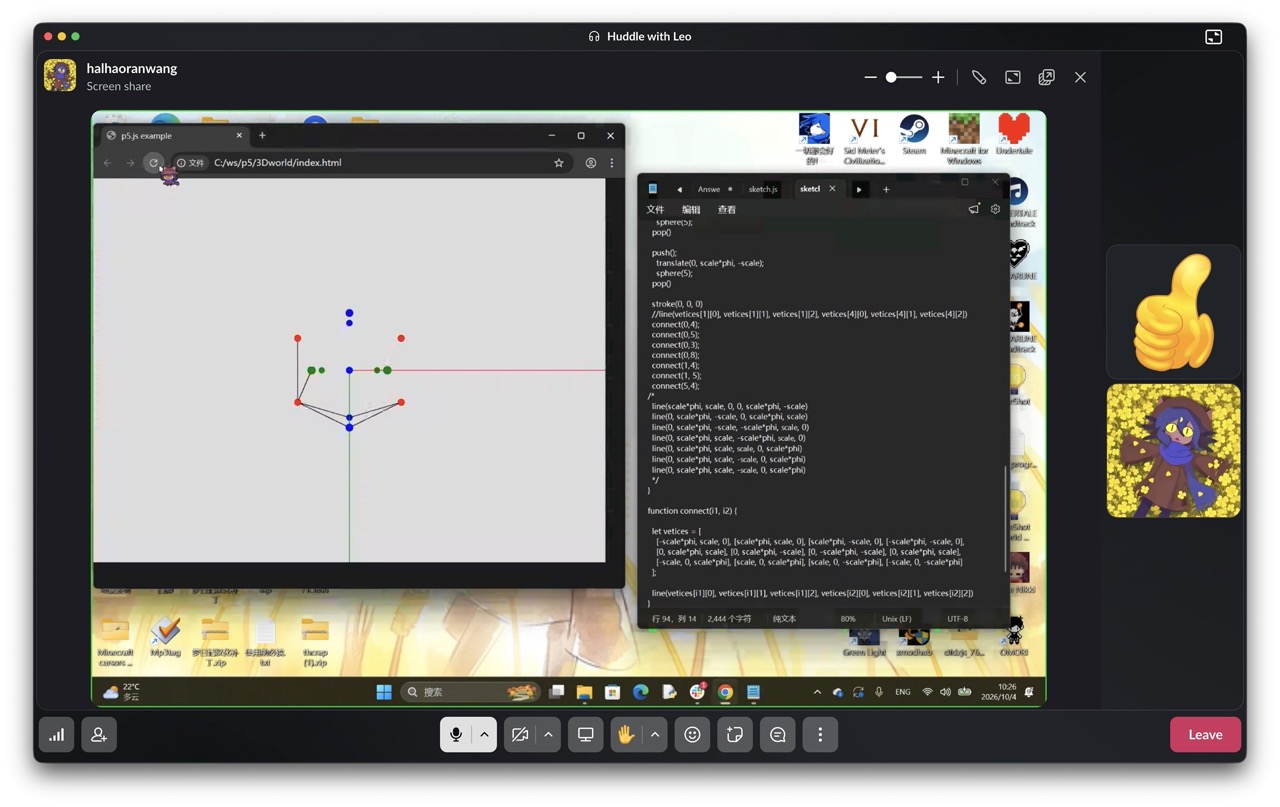The image size is (1280, 807).
Task: Switch to the sketch.js editor tab
Action: pyautogui.click(x=763, y=189)
